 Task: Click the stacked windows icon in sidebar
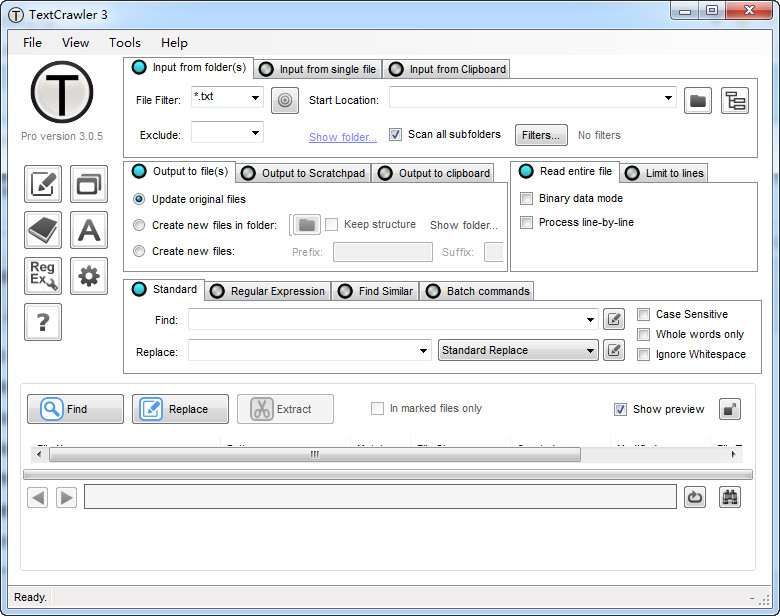(x=89, y=184)
